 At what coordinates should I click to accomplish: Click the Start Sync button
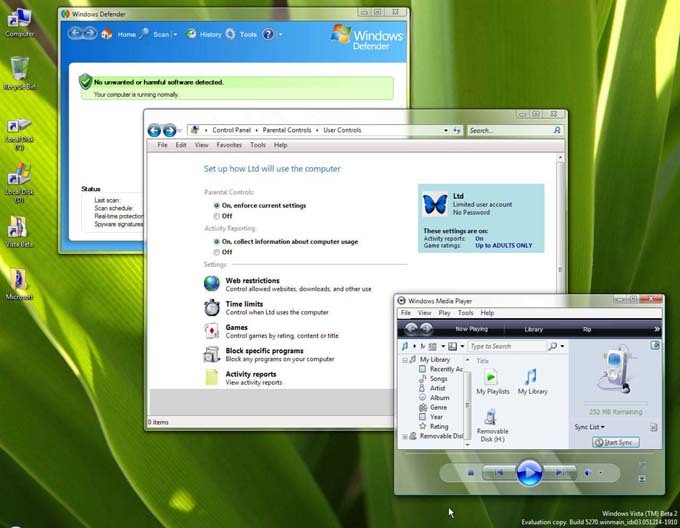coord(615,442)
